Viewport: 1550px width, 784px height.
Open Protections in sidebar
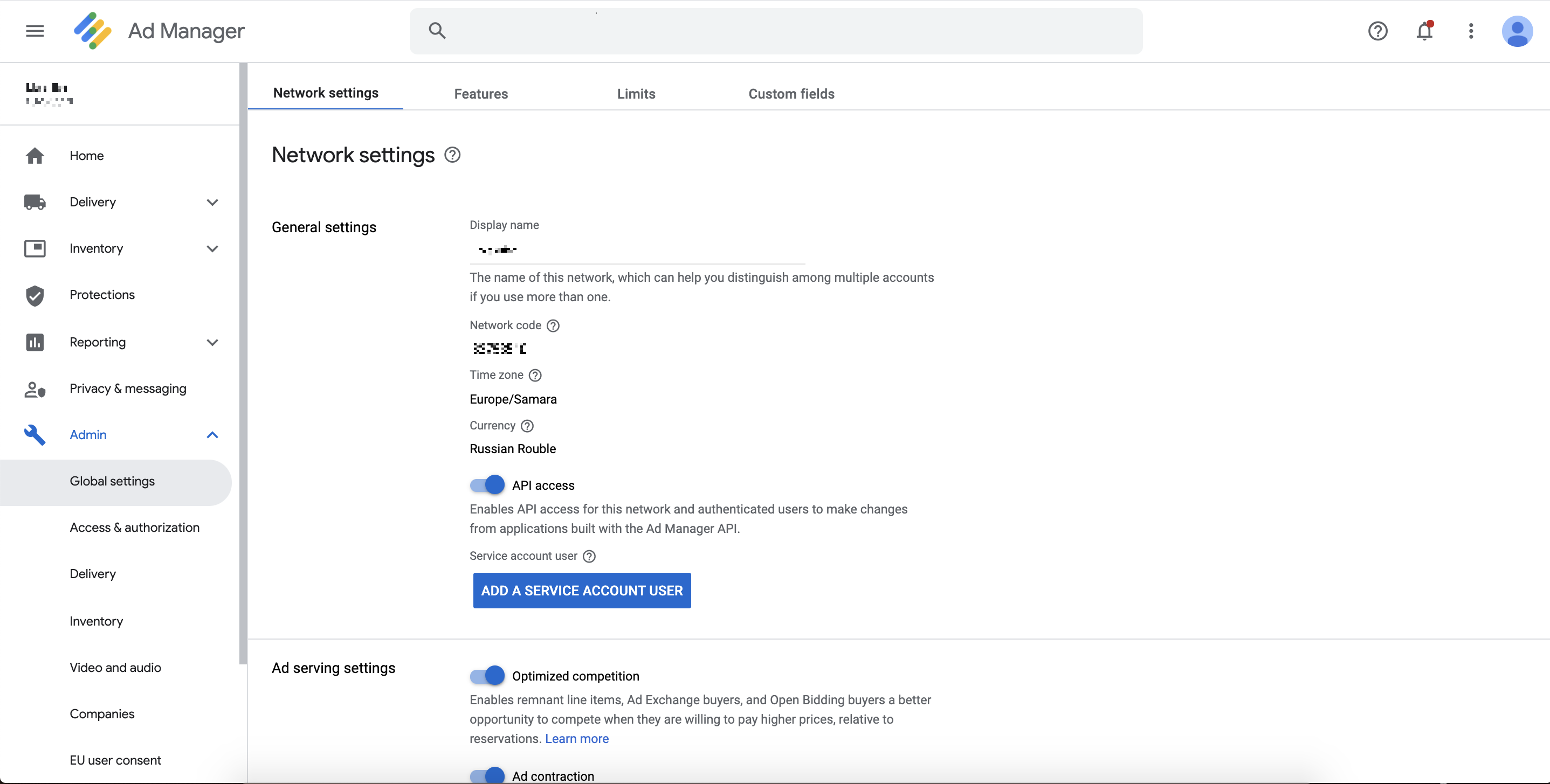[102, 295]
